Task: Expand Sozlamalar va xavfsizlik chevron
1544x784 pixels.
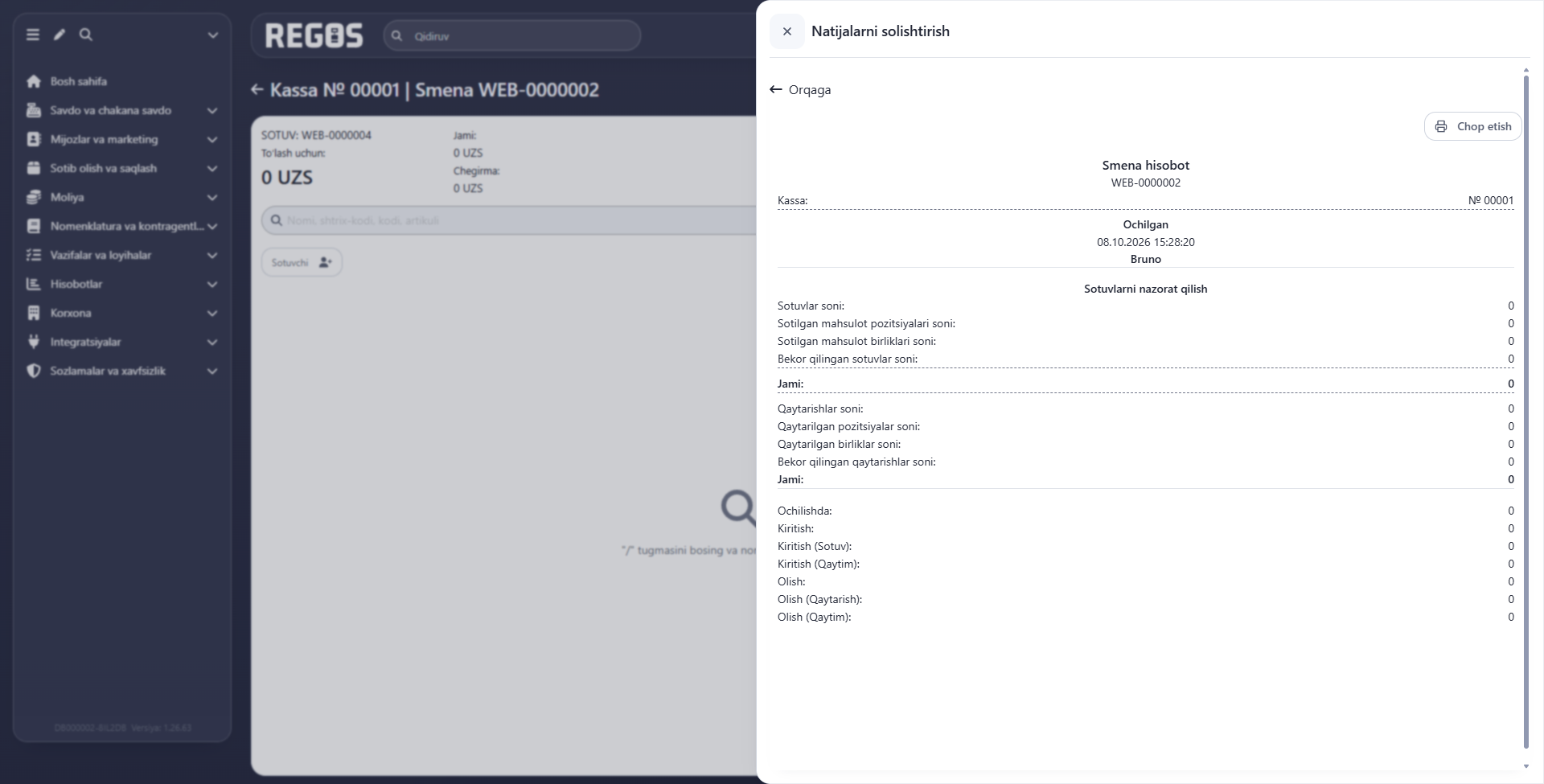Action: 212,371
